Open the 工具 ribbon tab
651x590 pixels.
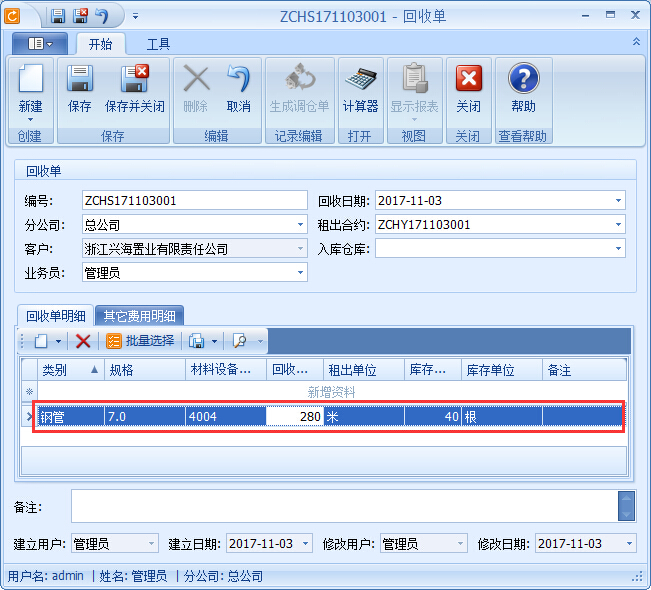158,44
